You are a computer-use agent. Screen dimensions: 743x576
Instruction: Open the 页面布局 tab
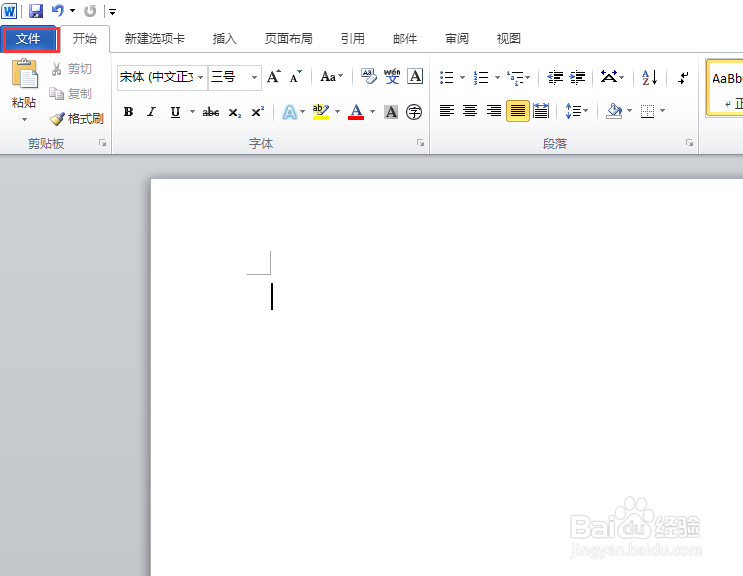(x=289, y=39)
